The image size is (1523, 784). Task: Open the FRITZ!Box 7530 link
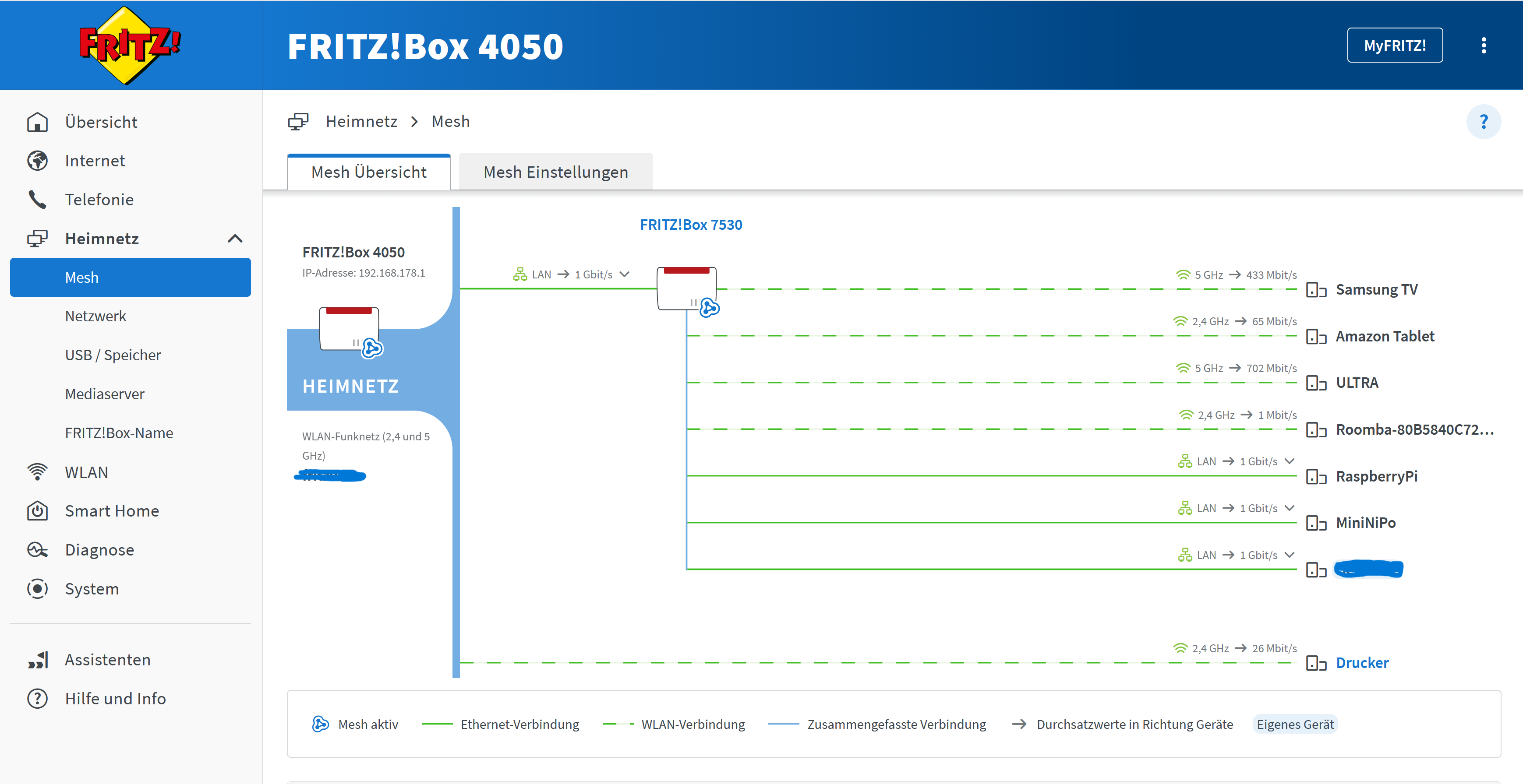[x=691, y=225]
